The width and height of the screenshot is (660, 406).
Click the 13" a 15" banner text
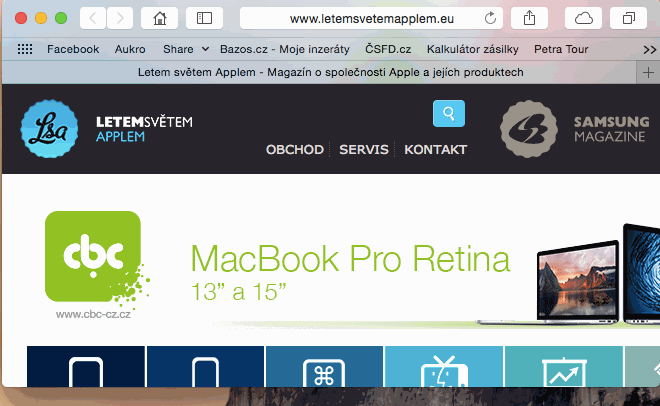point(238,292)
